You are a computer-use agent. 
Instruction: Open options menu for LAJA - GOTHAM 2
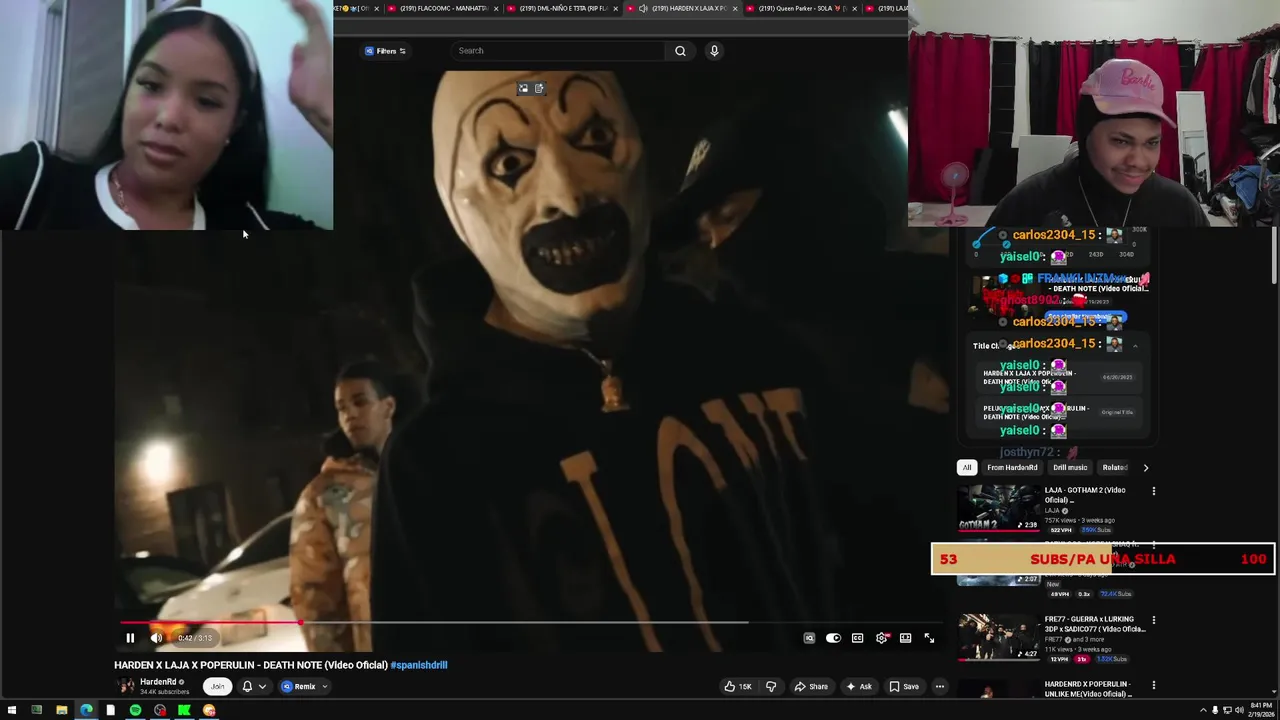(x=1153, y=491)
